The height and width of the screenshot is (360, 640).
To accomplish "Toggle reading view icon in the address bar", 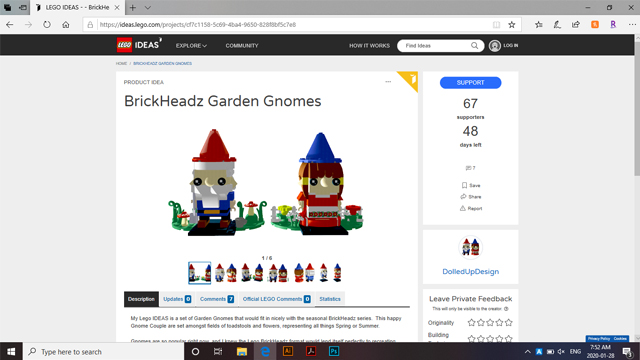I will [x=496, y=24].
